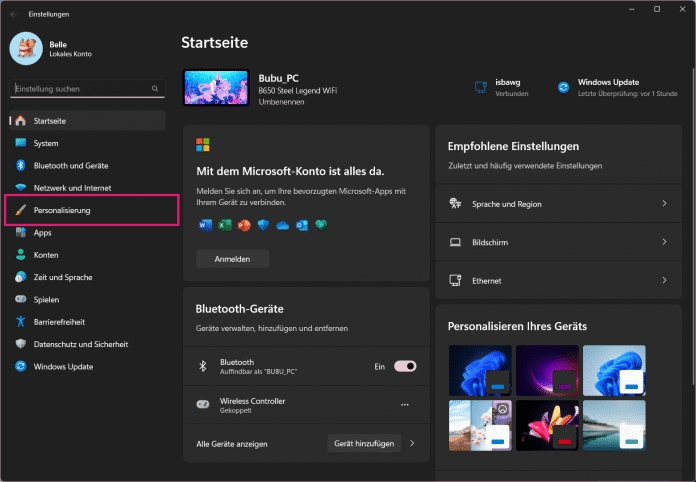Open Netzwerk und Internet via its icon
This screenshot has width=696, height=482.
[x=20, y=188]
